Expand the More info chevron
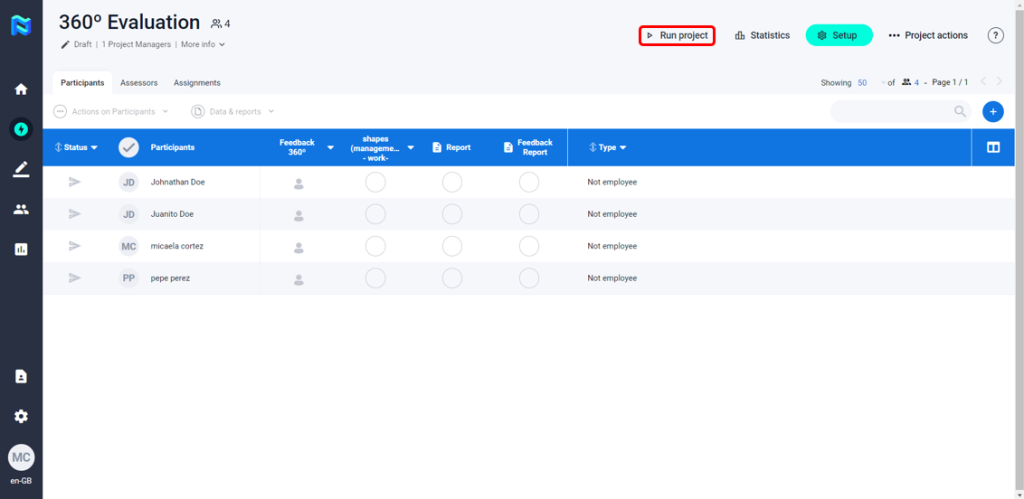 [221, 45]
